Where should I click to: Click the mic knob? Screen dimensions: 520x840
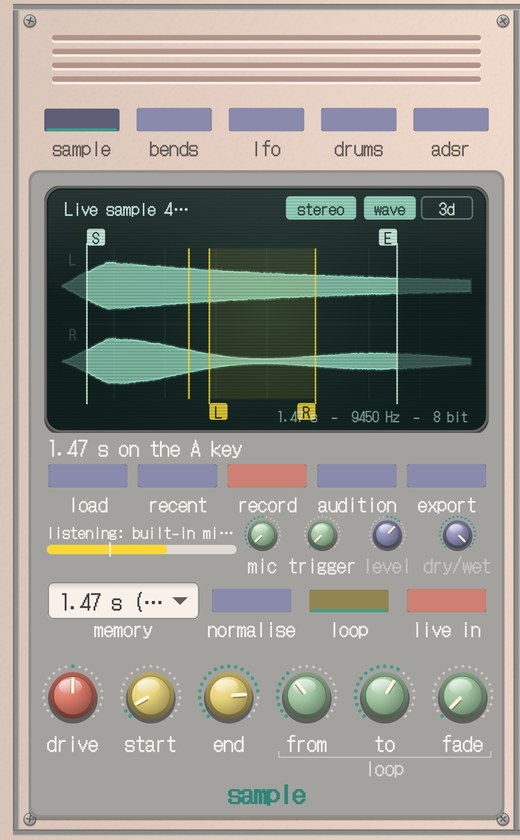(262, 535)
